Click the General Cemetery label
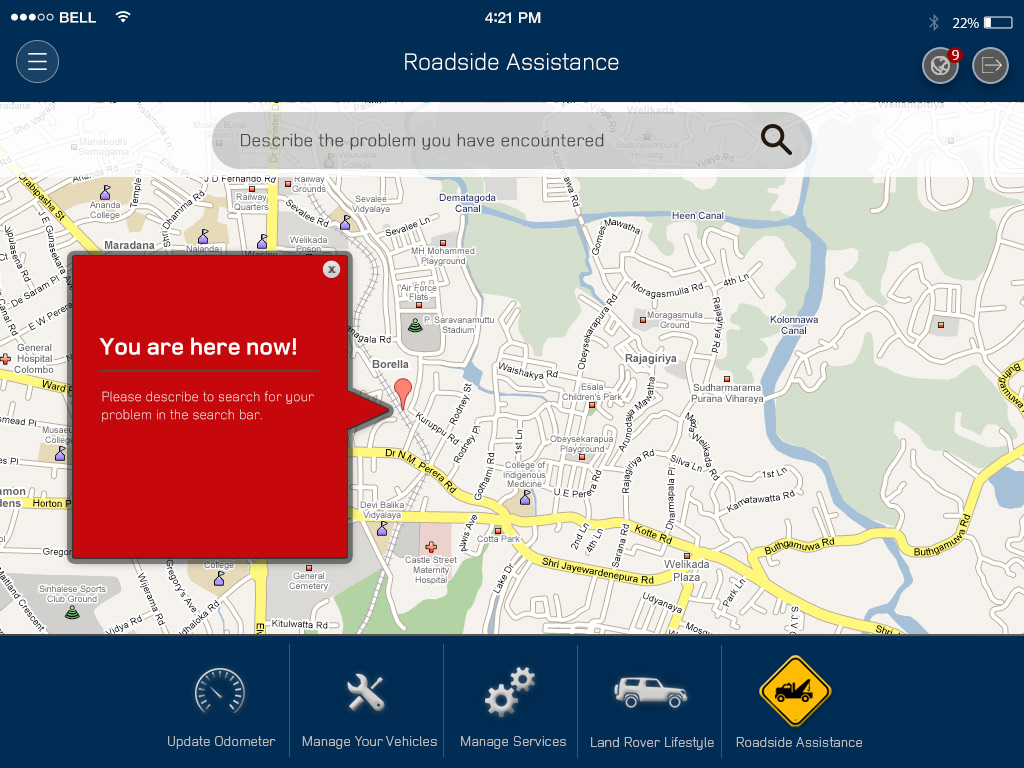The image size is (1024, 768). 308,581
